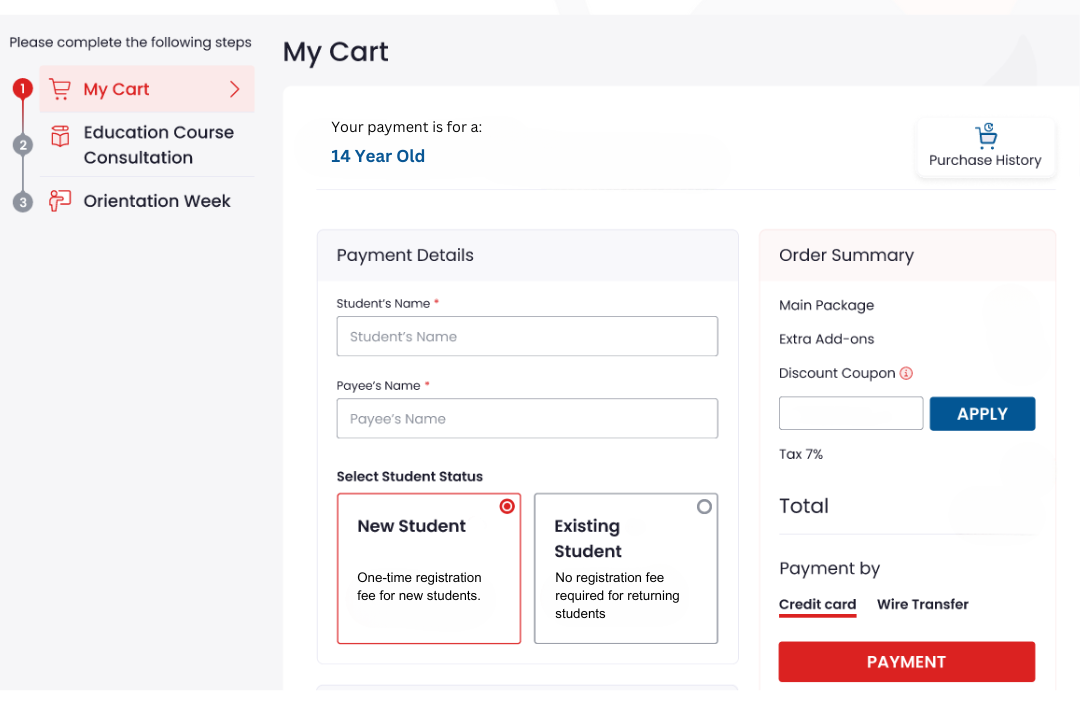This screenshot has width=1080, height=720.
Task: Click the step 3 gray circle marker
Action: click(23, 202)
